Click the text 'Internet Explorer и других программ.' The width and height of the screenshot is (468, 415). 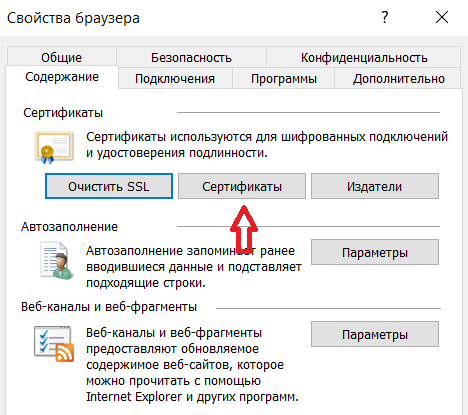(x=192, y=397)
